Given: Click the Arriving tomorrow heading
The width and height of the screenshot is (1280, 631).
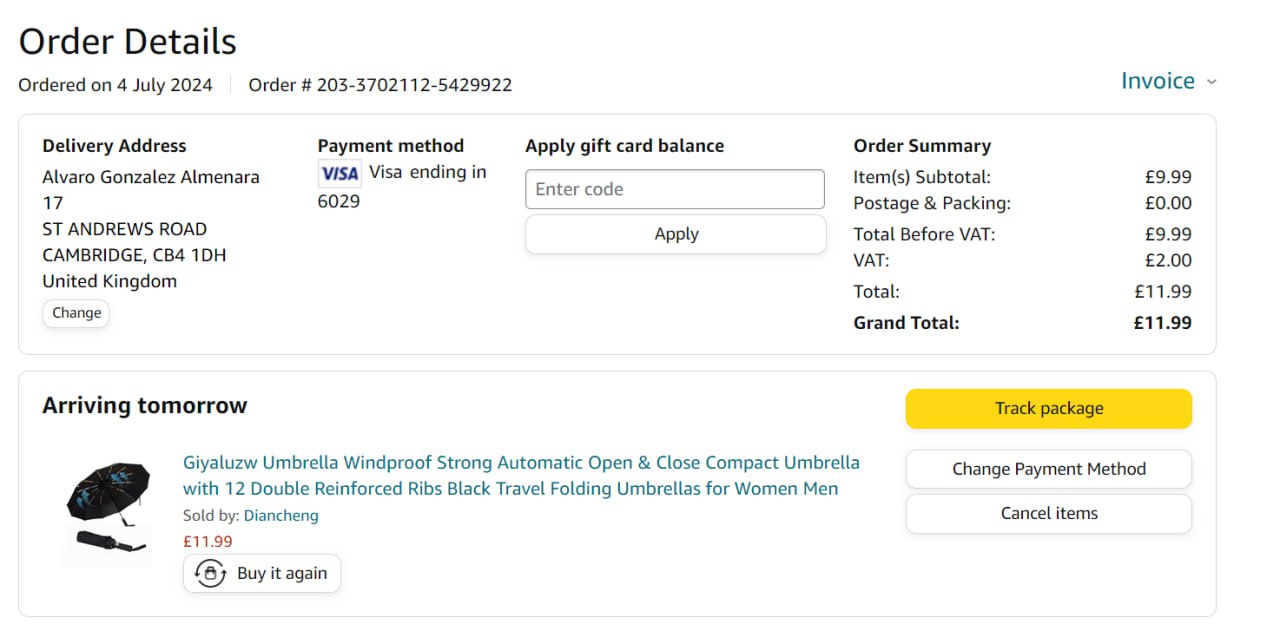Looking at the screenshot, I should [144, 406].
